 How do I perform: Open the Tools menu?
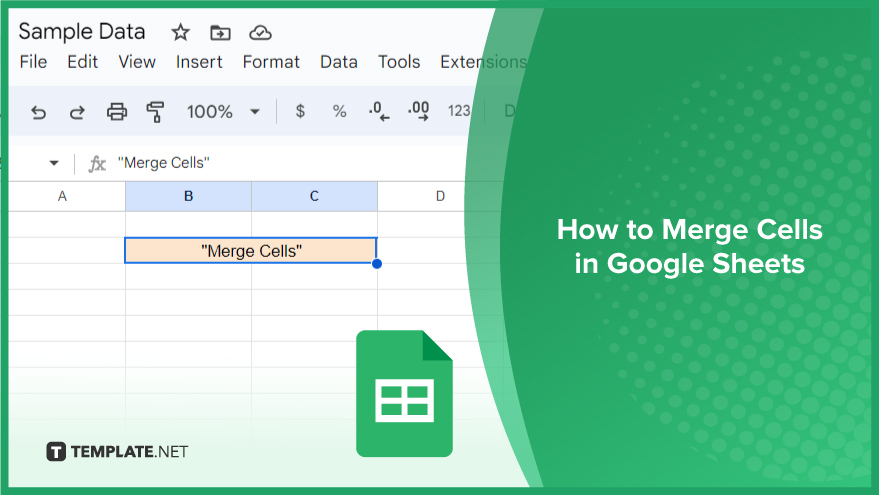399,62
